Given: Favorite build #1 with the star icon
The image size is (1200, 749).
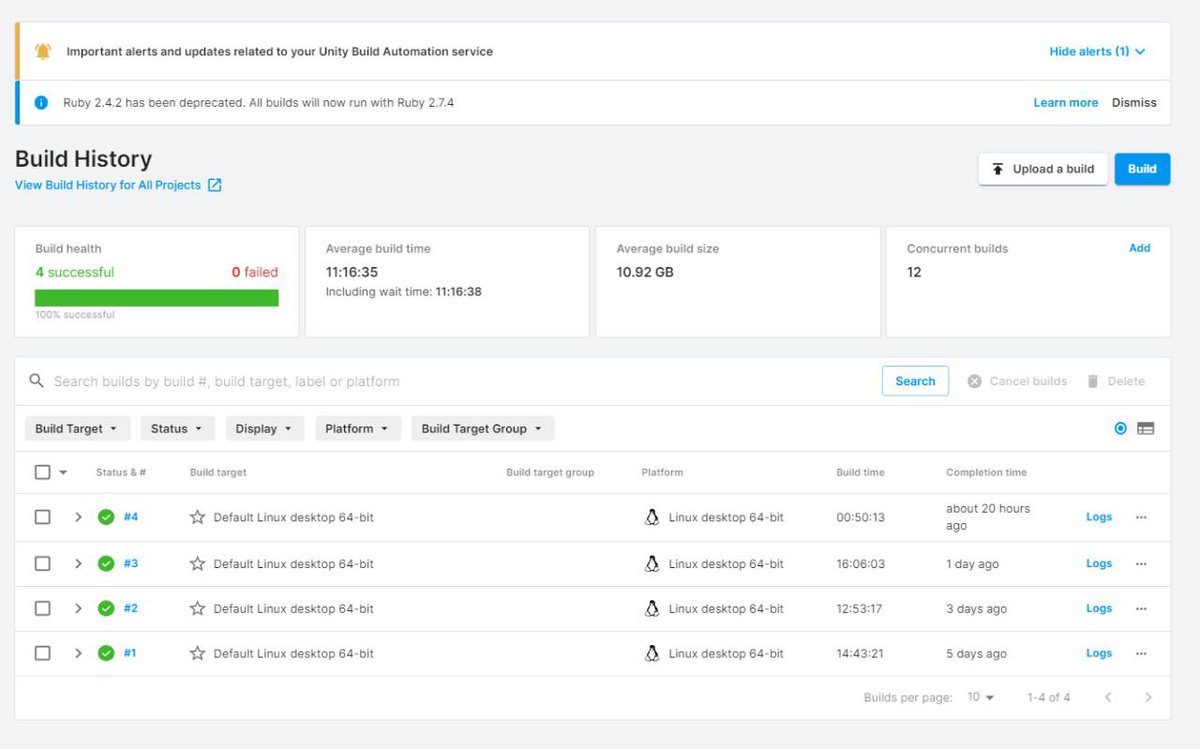Looking at the screenshot, I should click(x=197, y=653).
